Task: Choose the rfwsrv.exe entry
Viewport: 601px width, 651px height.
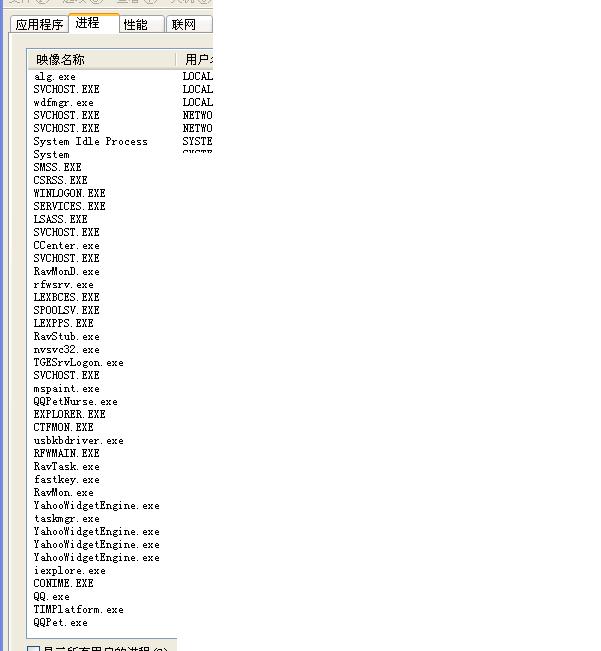Action: tap(64, 284)
